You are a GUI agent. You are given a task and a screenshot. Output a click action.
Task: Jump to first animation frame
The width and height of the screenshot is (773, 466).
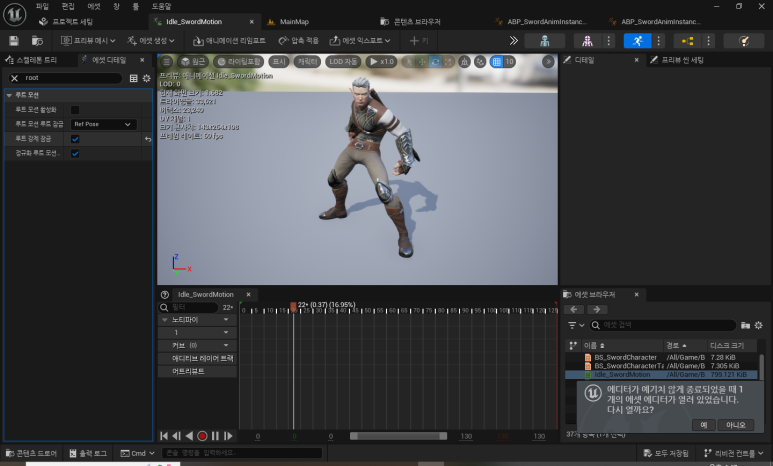coord(164,436)
